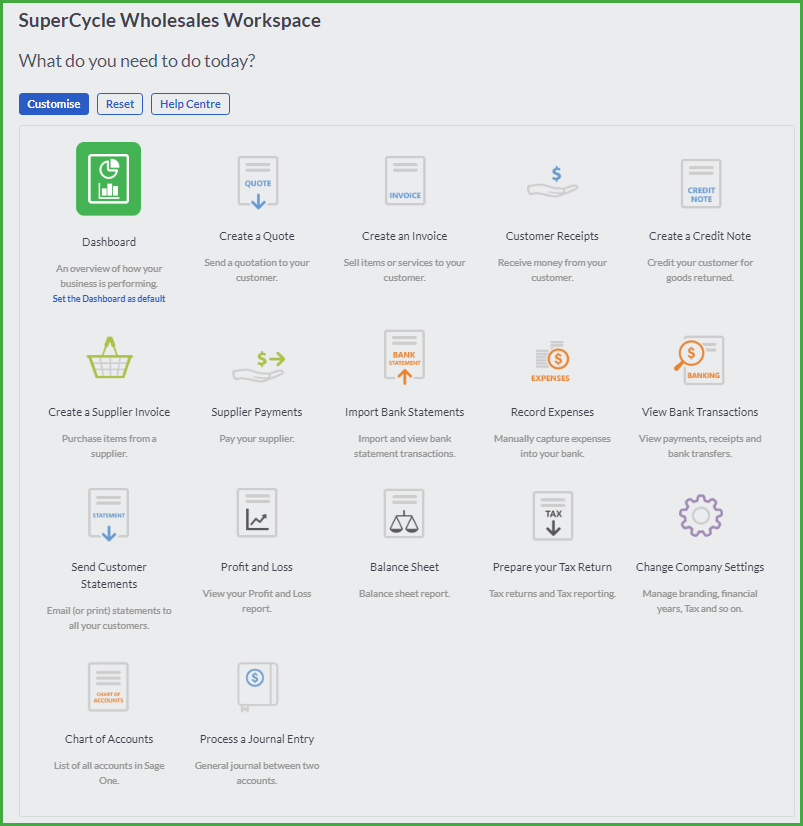Select the Supplier Payments hand icon
The width and height of the screenshot is (803, 826).
(x=258, y=366)
